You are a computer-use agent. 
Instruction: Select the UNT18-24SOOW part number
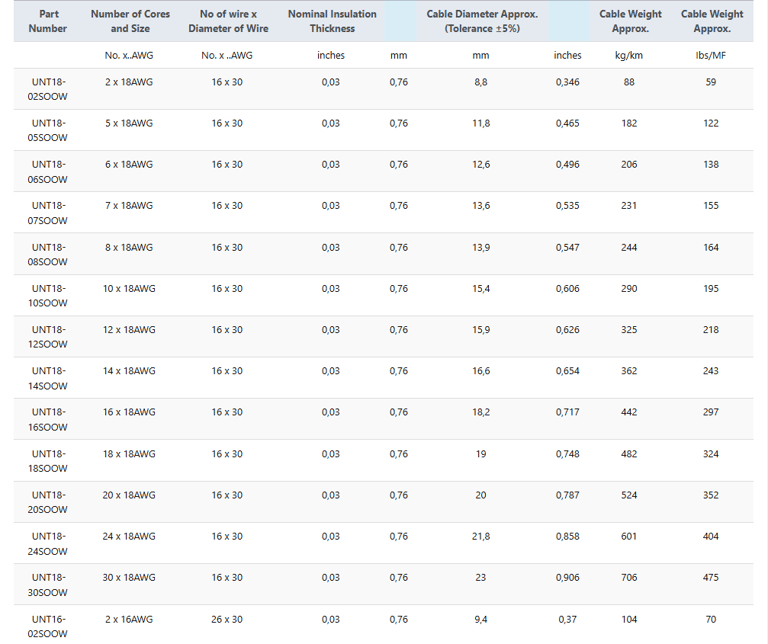click(x=48, y=543)
